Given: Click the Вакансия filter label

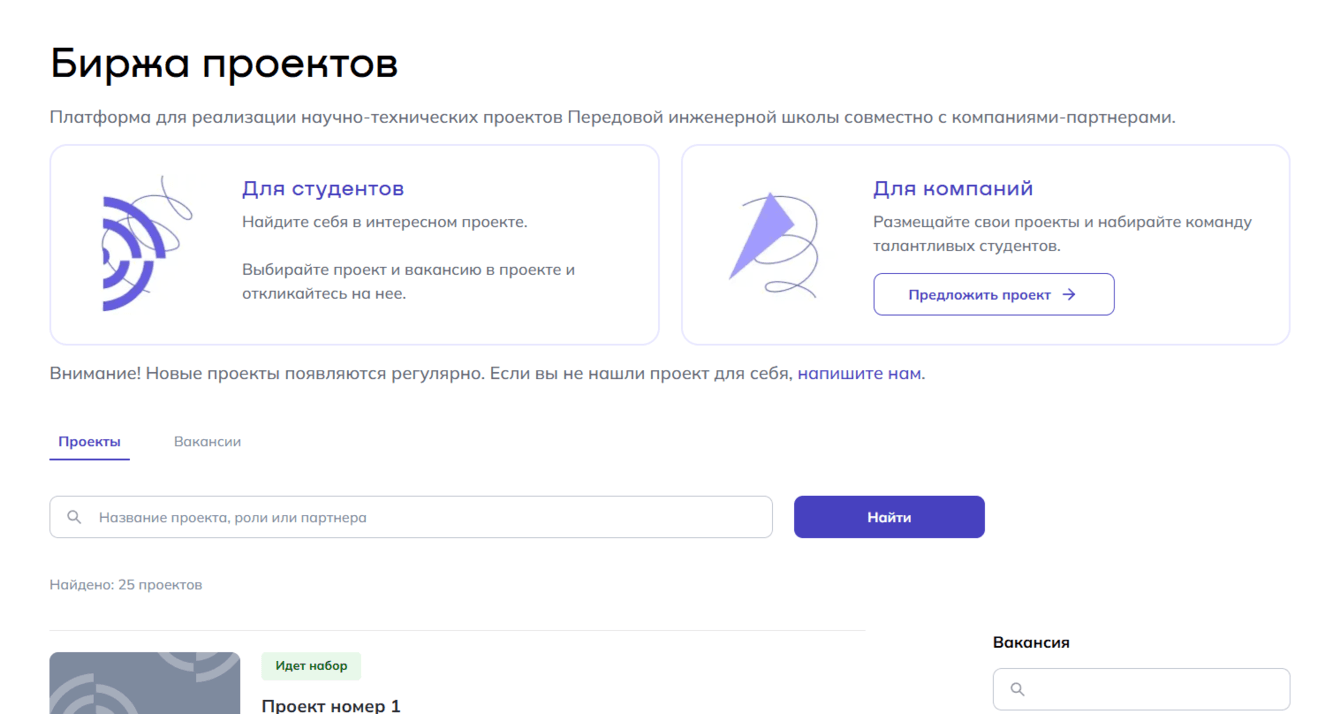Looking at the screenshot, I should pyautogui.click(x=1031, y=643).
